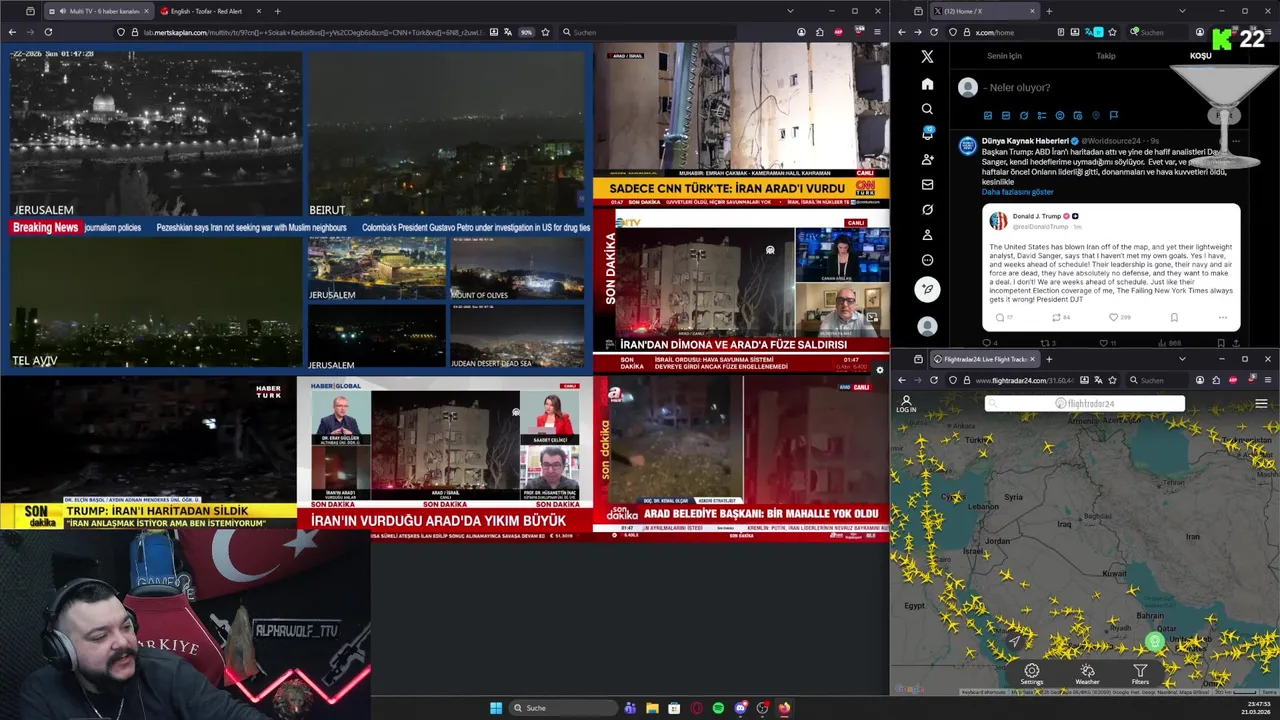Open the X Messages envelope icon
Viewport: 1280px width, 720px height.
927,185
